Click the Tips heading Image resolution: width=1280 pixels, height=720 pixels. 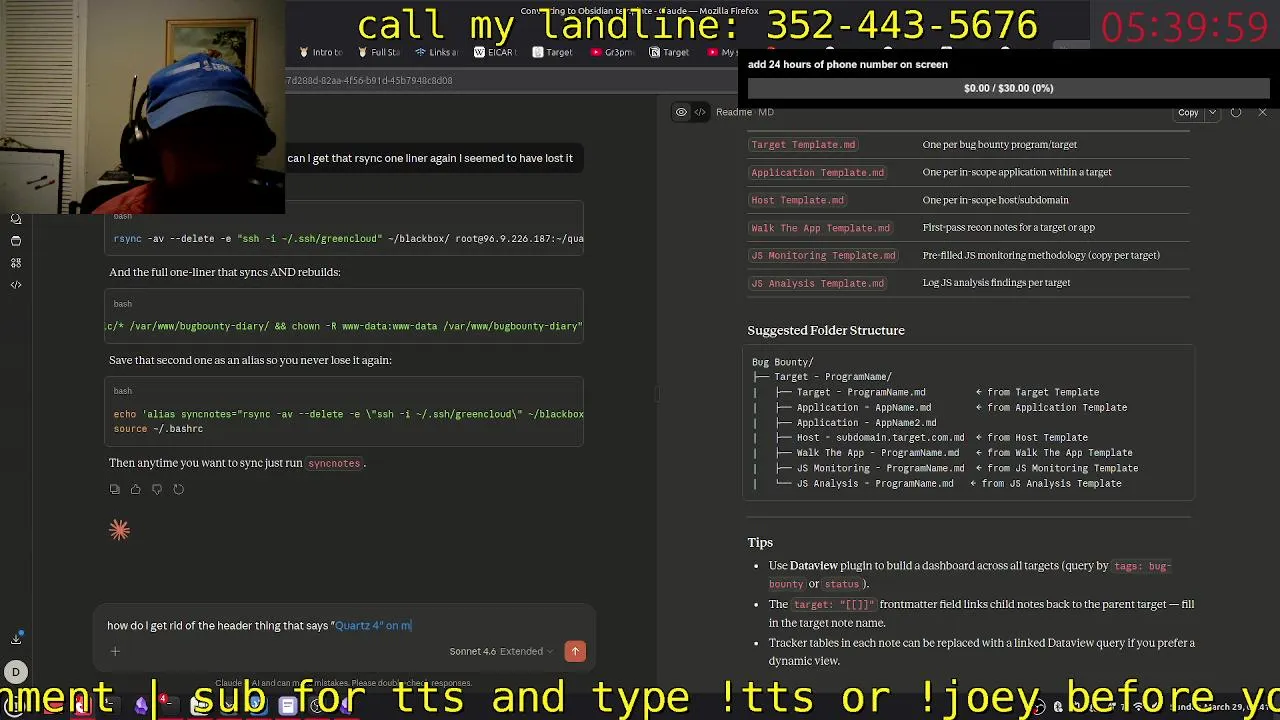760,542
